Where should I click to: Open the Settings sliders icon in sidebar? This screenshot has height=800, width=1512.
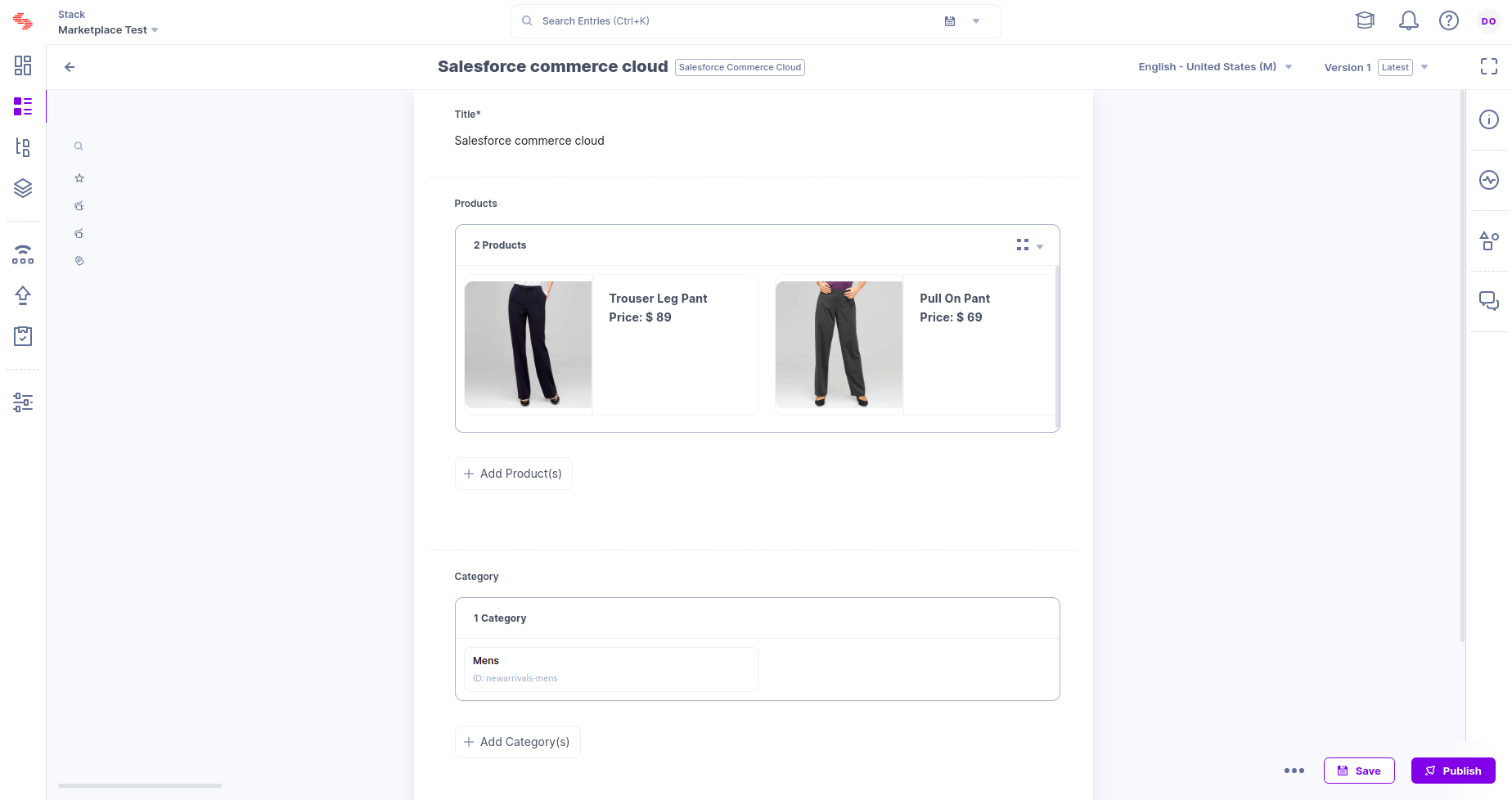[23, 402]
